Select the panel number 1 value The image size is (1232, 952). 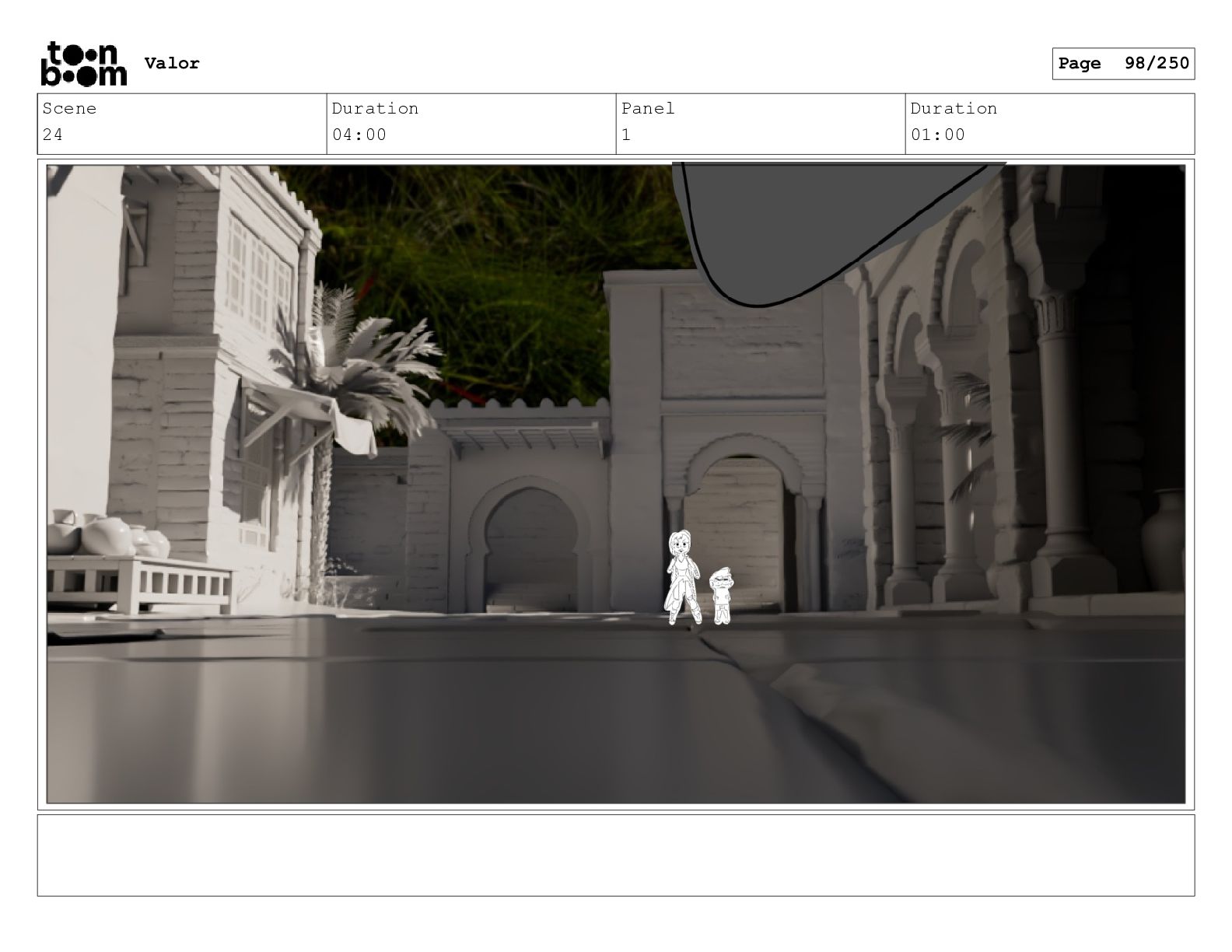[626, 135]
